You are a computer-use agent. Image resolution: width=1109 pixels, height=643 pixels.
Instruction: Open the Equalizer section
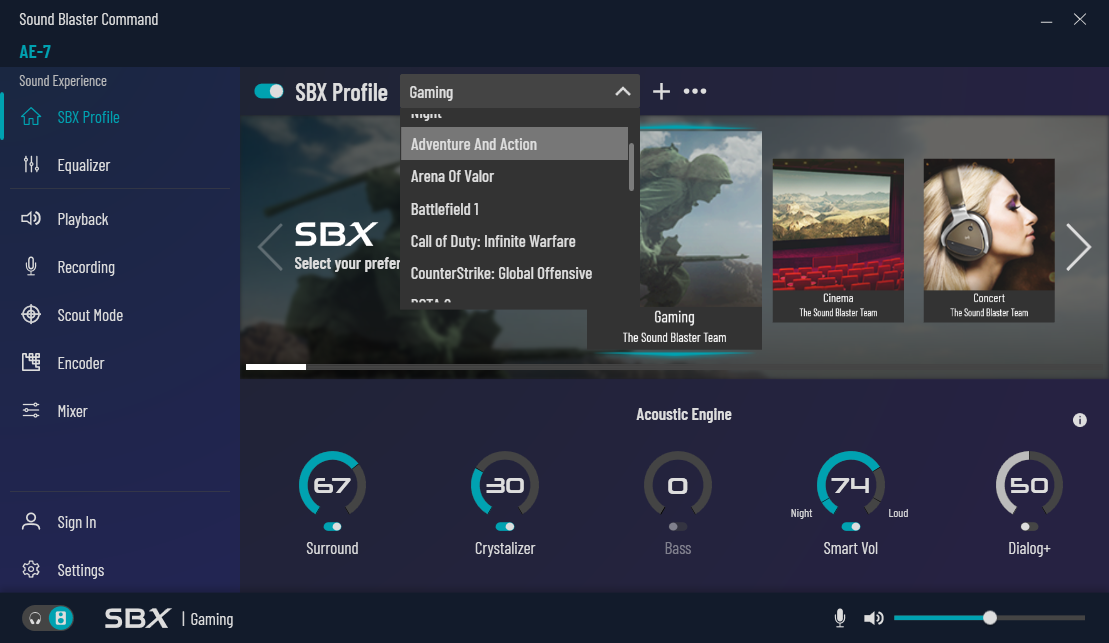(84, 165)
